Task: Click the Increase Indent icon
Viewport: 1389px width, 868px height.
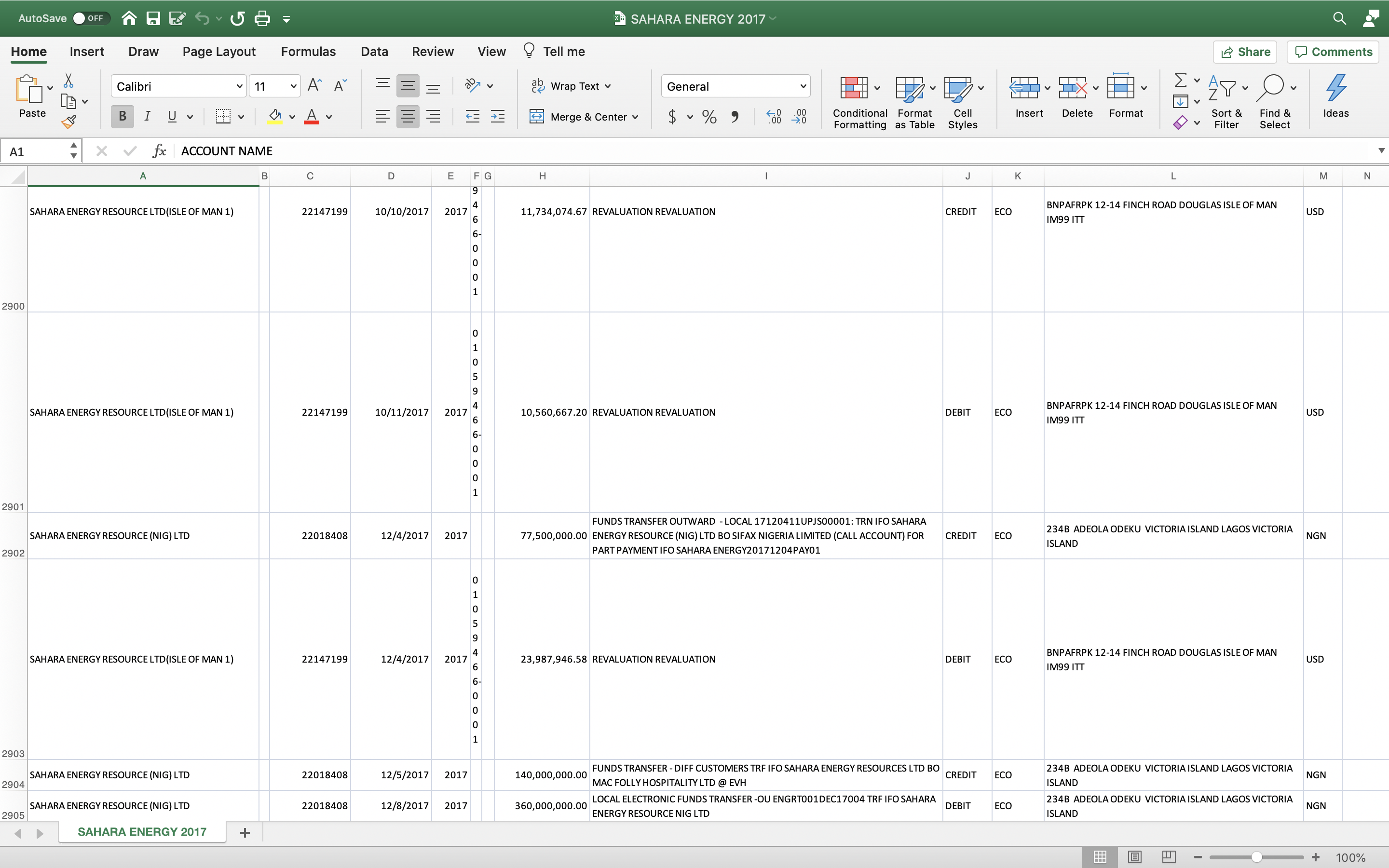Action: (498, 117)
